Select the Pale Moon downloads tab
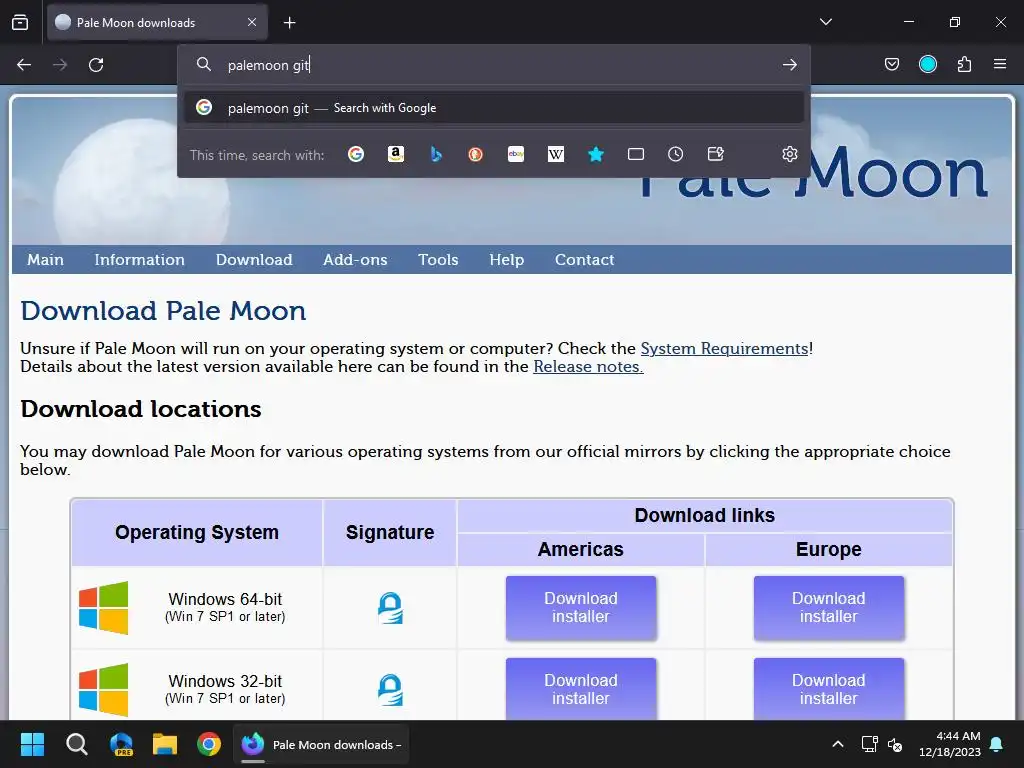 pos(157,22)
